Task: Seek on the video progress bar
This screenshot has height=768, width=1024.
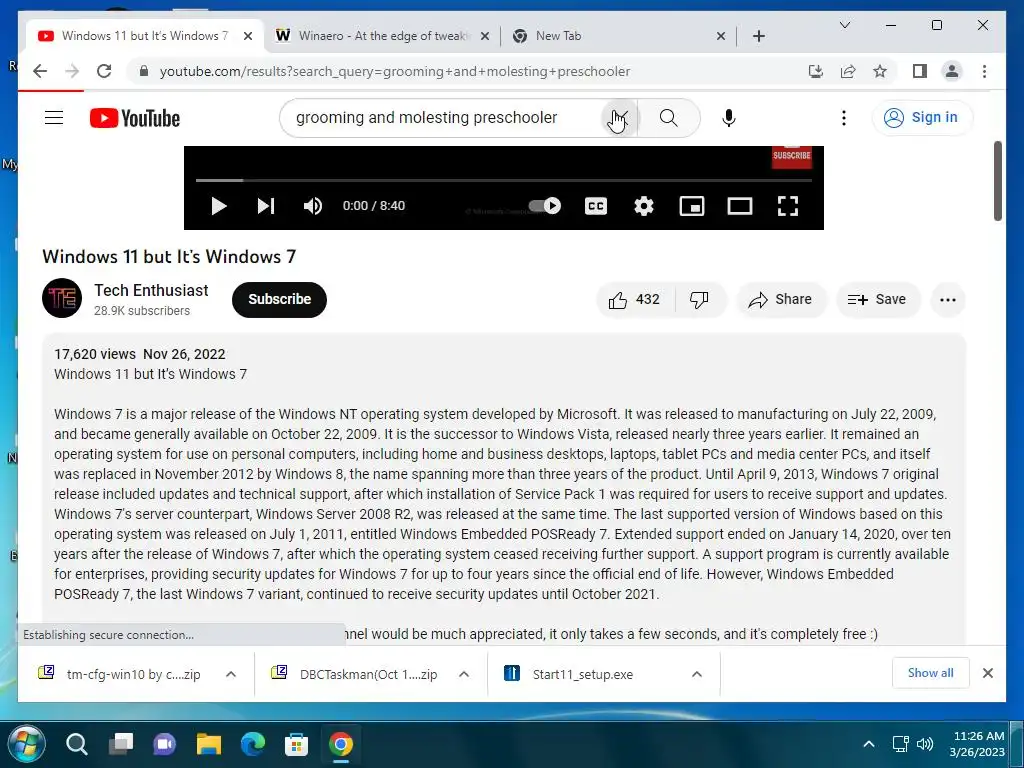Action: [504, 180]
